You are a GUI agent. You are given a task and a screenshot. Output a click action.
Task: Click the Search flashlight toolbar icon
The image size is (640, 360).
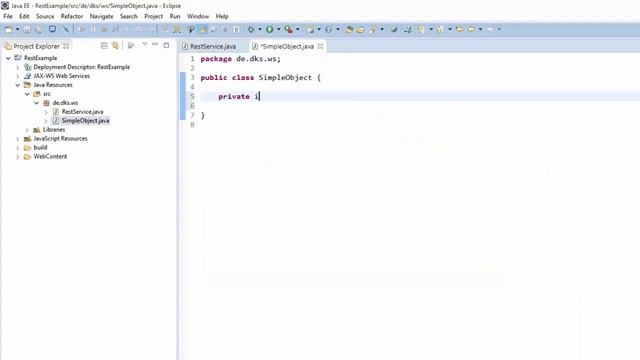pos(373,29)
